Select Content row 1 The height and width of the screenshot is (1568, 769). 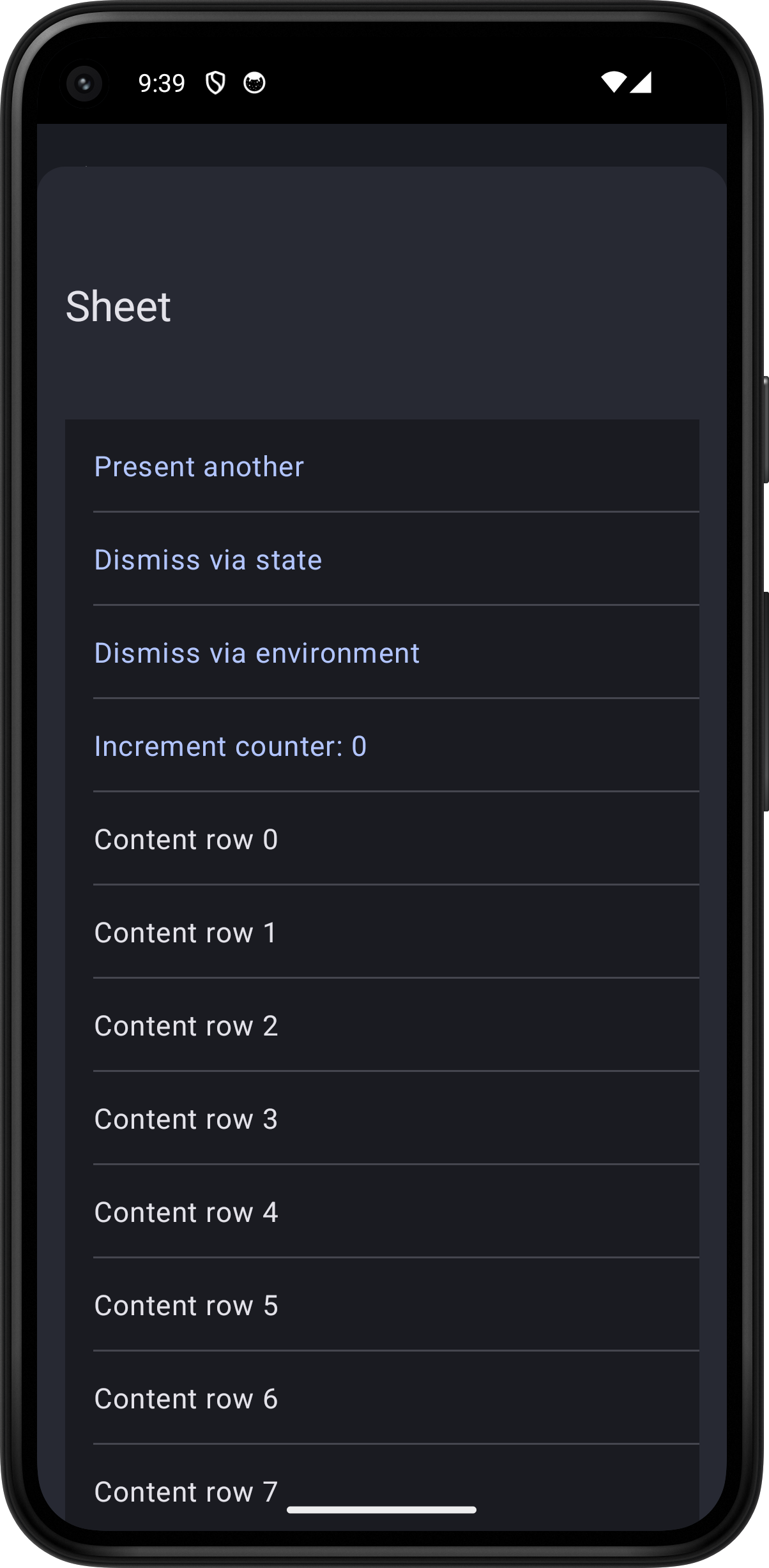point(185,933)
